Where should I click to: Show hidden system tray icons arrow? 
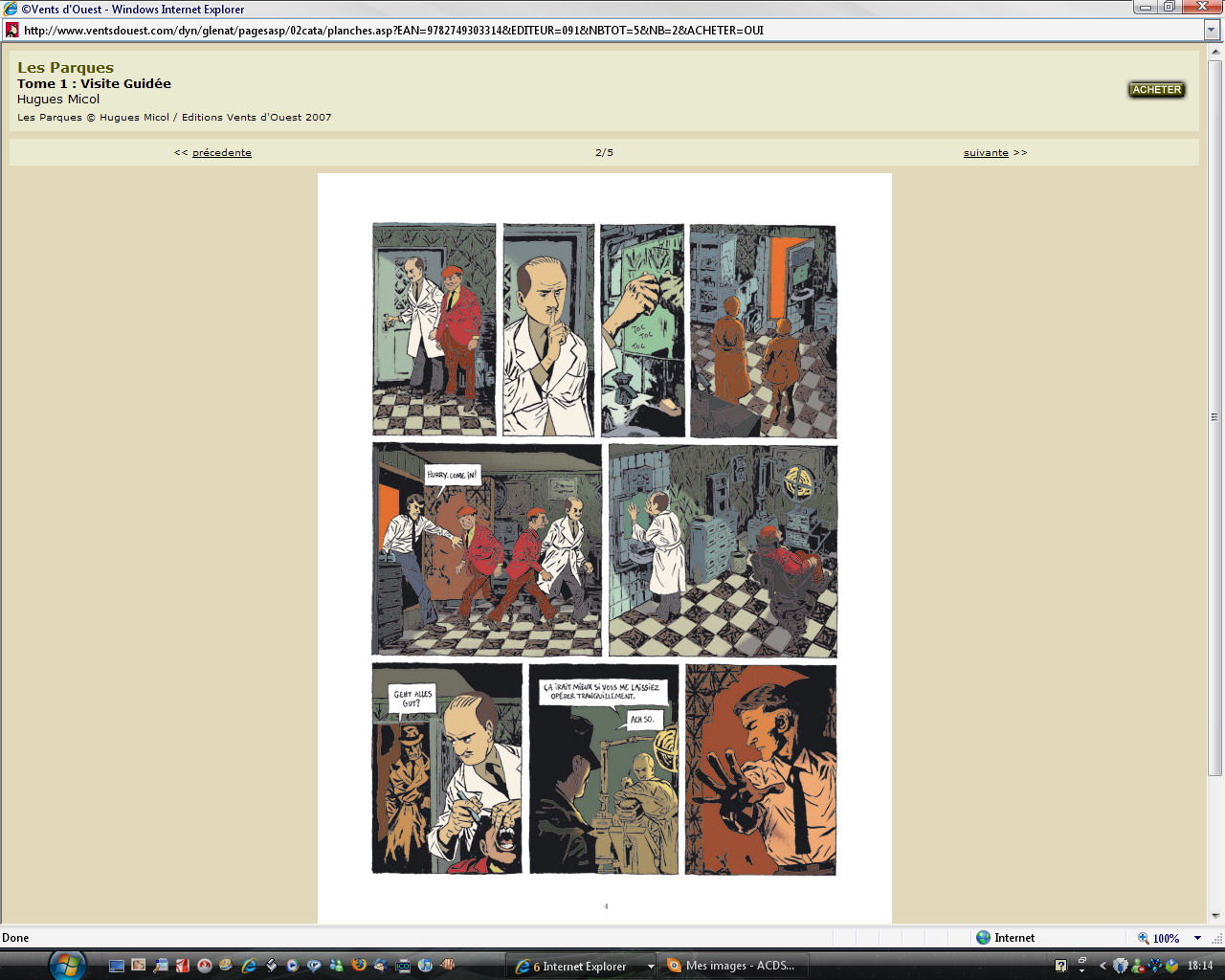(x=1102, y=966)
